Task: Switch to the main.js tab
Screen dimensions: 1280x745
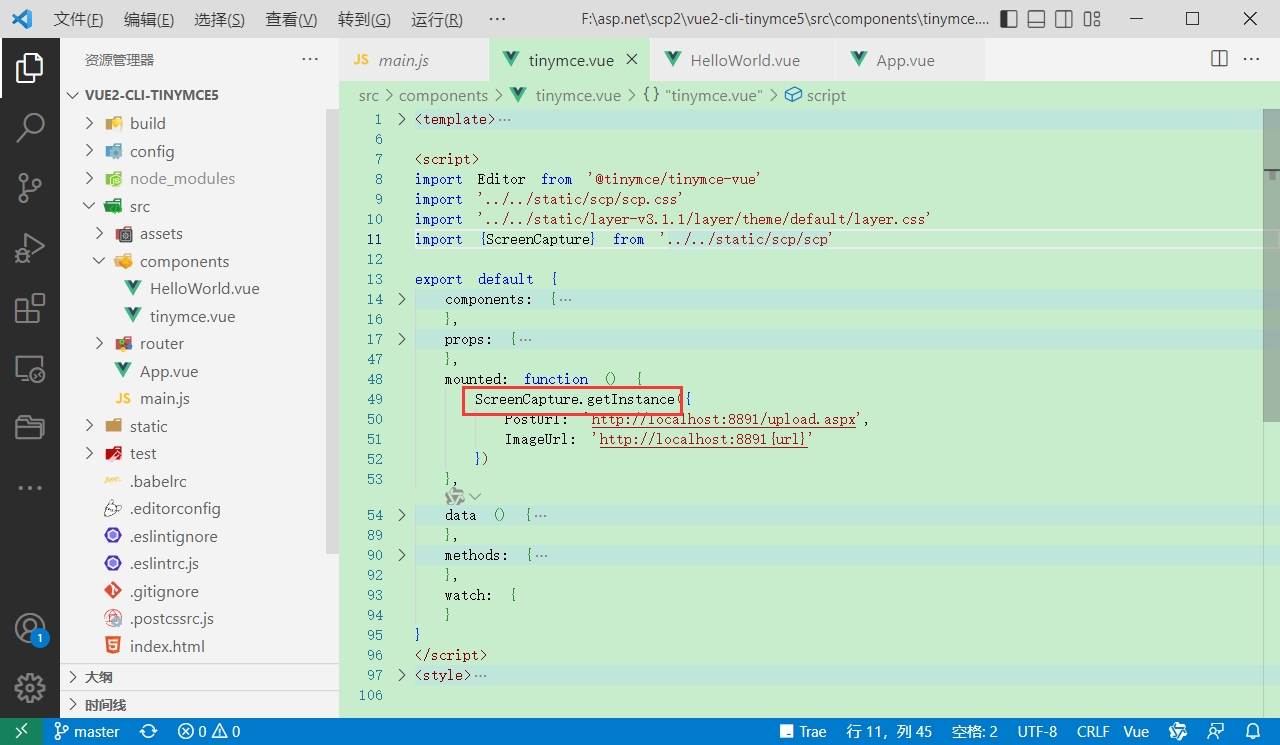Action: pyautogui.click(x=414, y=60)
